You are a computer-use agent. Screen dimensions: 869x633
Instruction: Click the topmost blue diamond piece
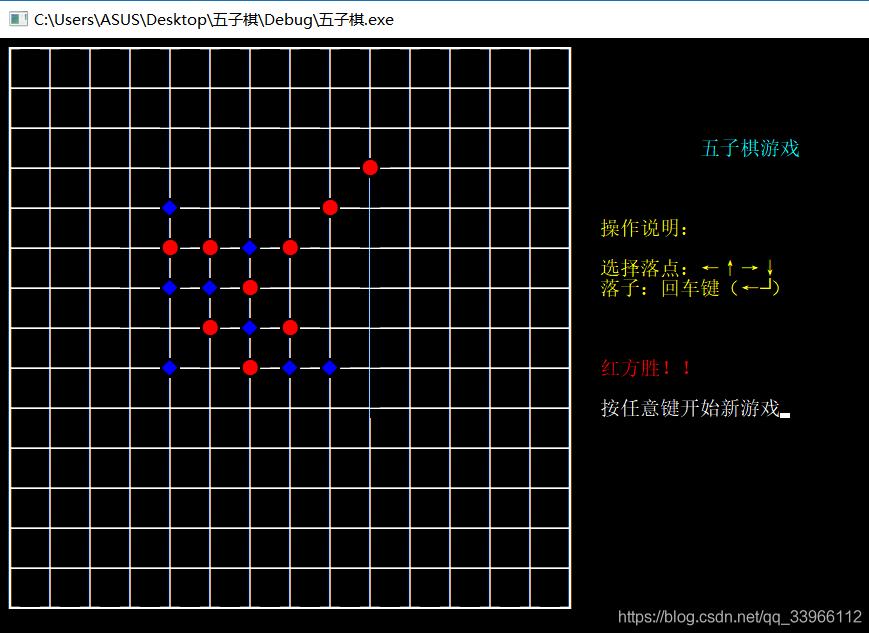[170, 208]
